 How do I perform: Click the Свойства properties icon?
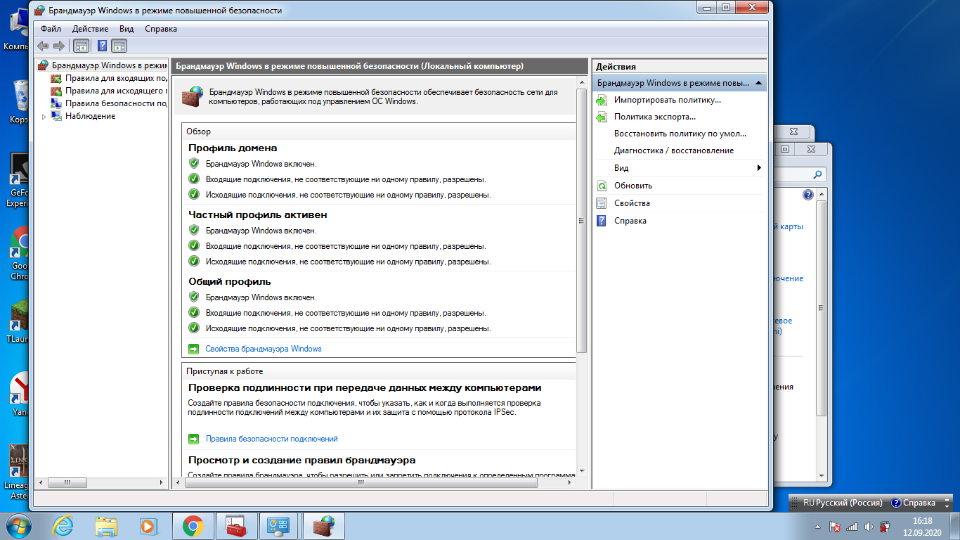[x=602, y=203]
